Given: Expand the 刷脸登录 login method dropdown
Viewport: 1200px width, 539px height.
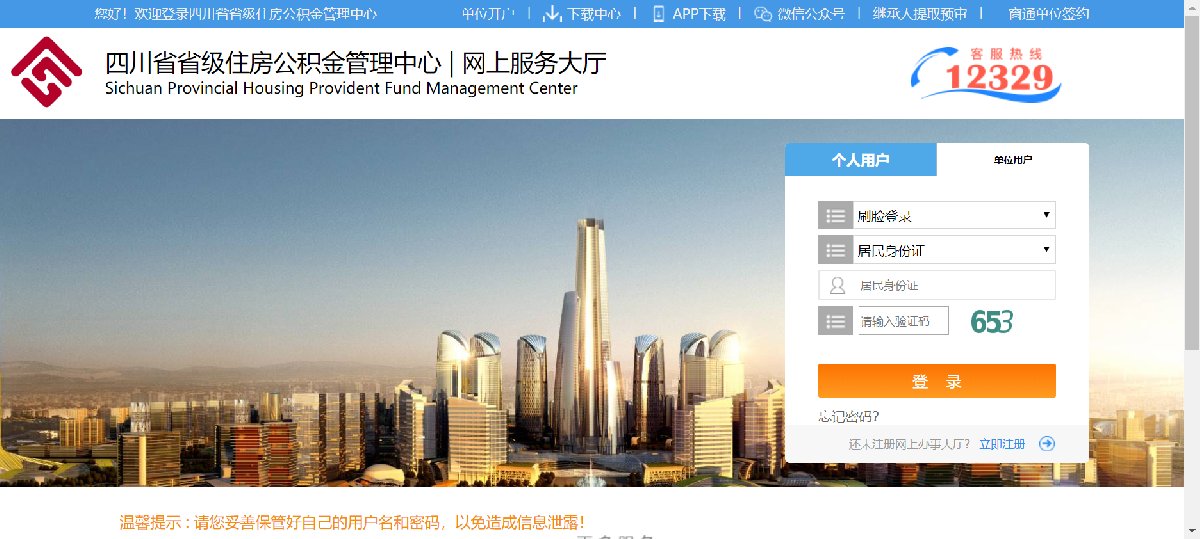Looking at the screenshot, I should 954,215.
